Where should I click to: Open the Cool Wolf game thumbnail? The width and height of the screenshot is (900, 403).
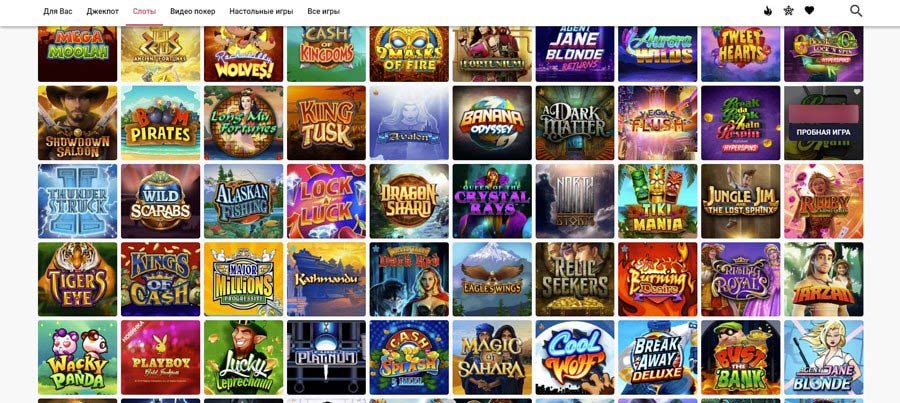pos(575,357)
